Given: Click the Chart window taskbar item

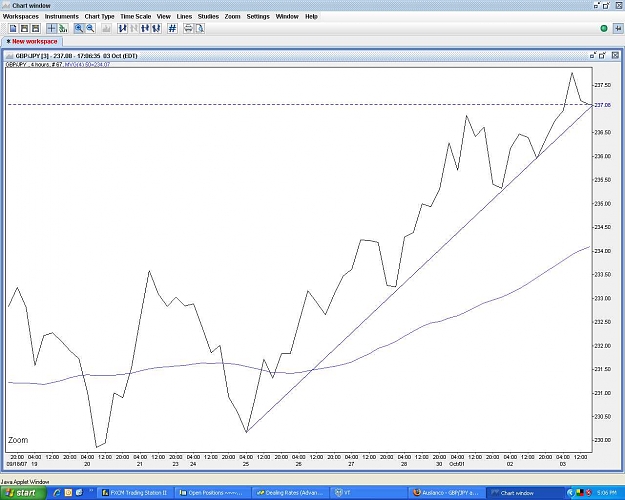Looking at the screenshot, I should tap(526, 493).
